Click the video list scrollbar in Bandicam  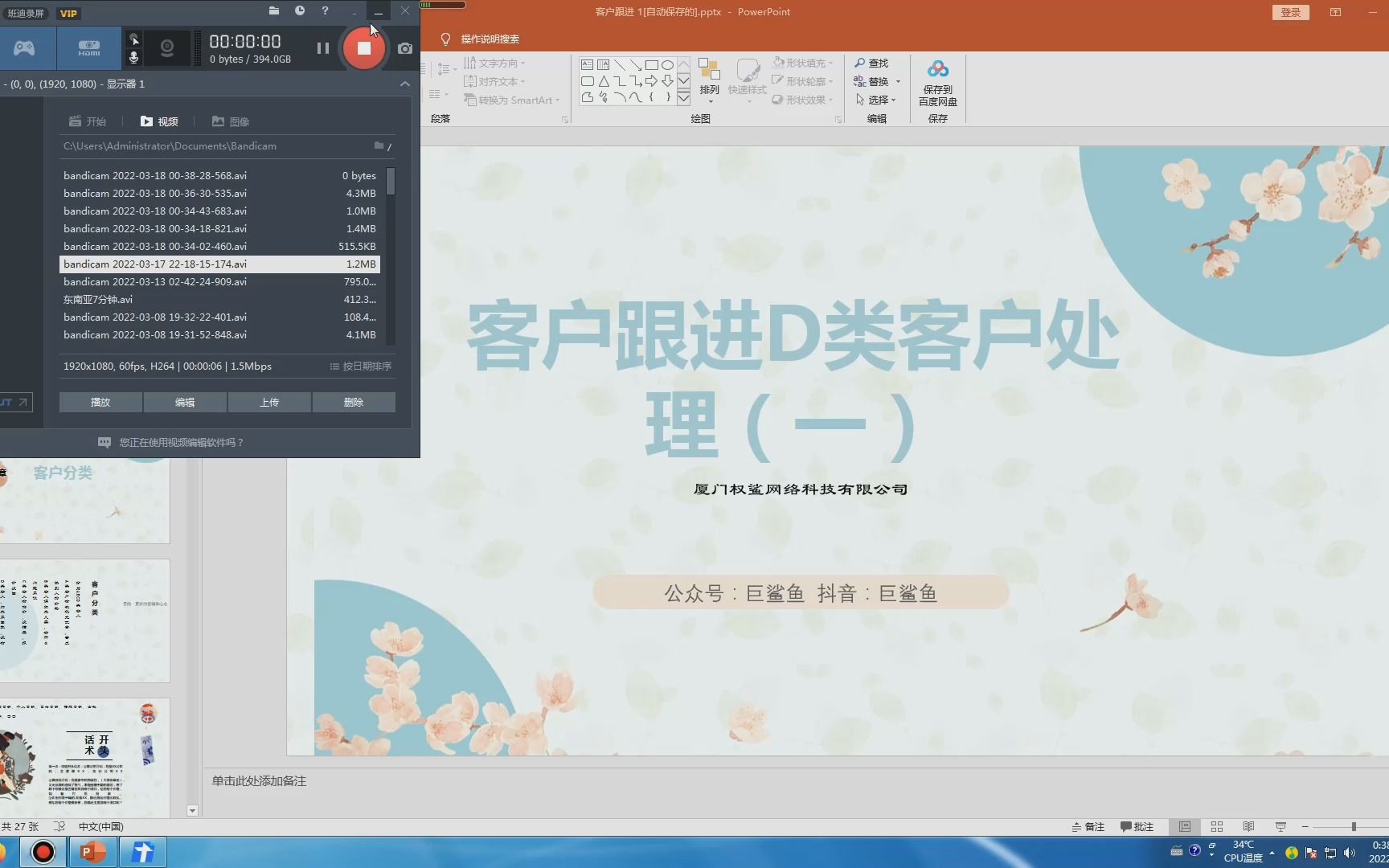click(x=391, y=181)
